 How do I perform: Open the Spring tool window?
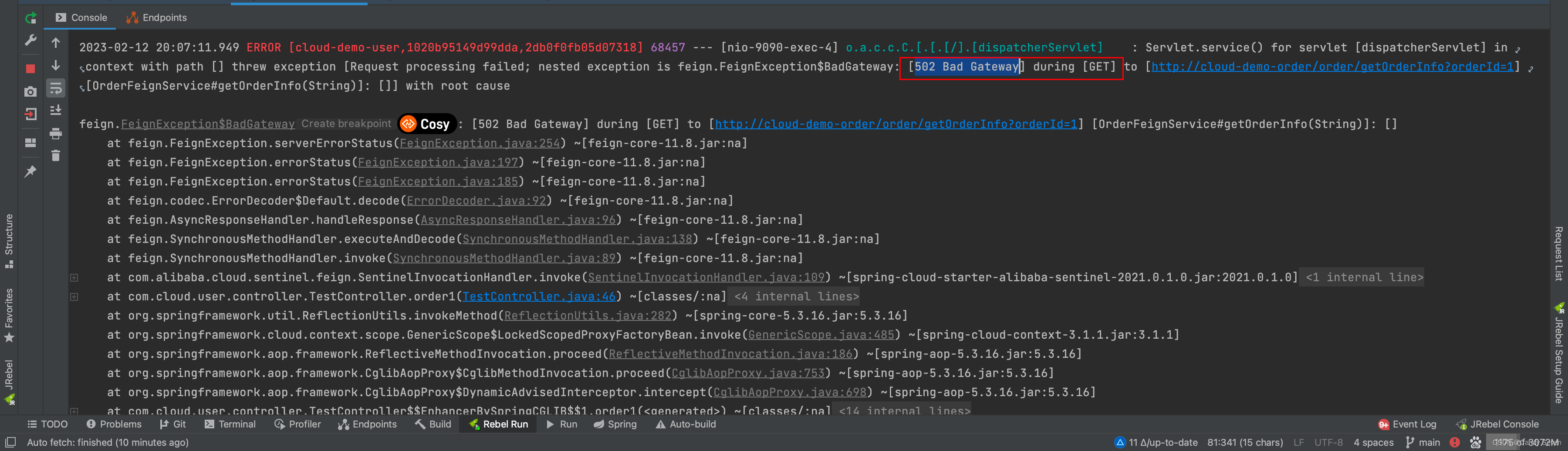[615, 424]
